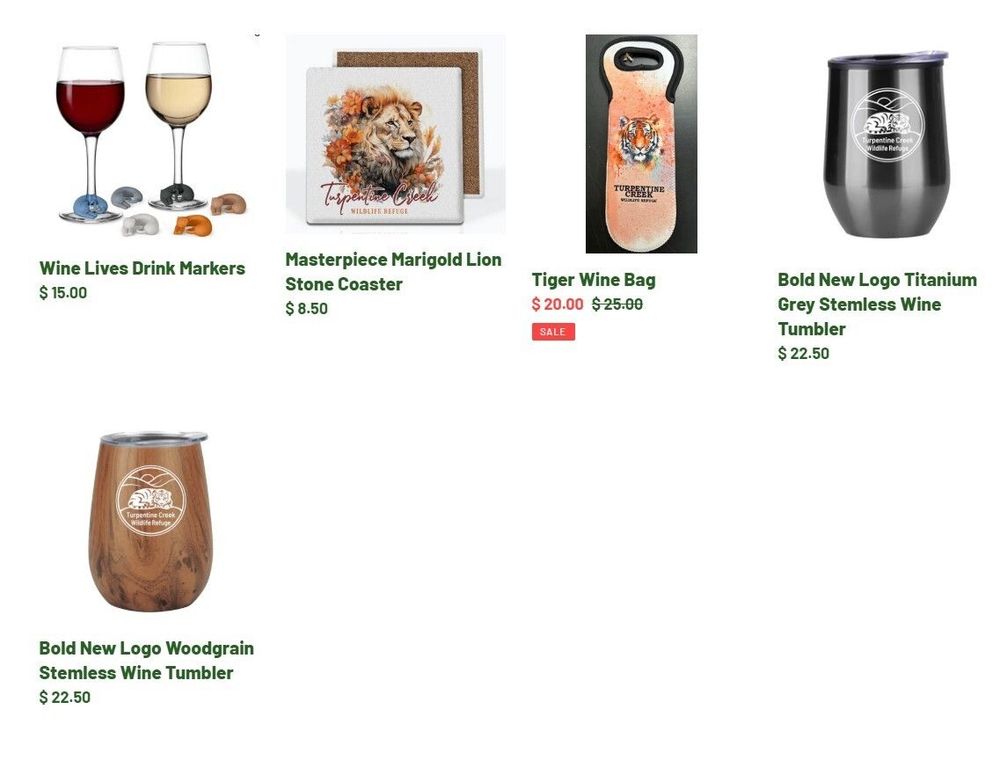The height and width of the screenshot is (762, 1000).
Task: Click the Tiger Wine Bag title
Action: [593, 280]
